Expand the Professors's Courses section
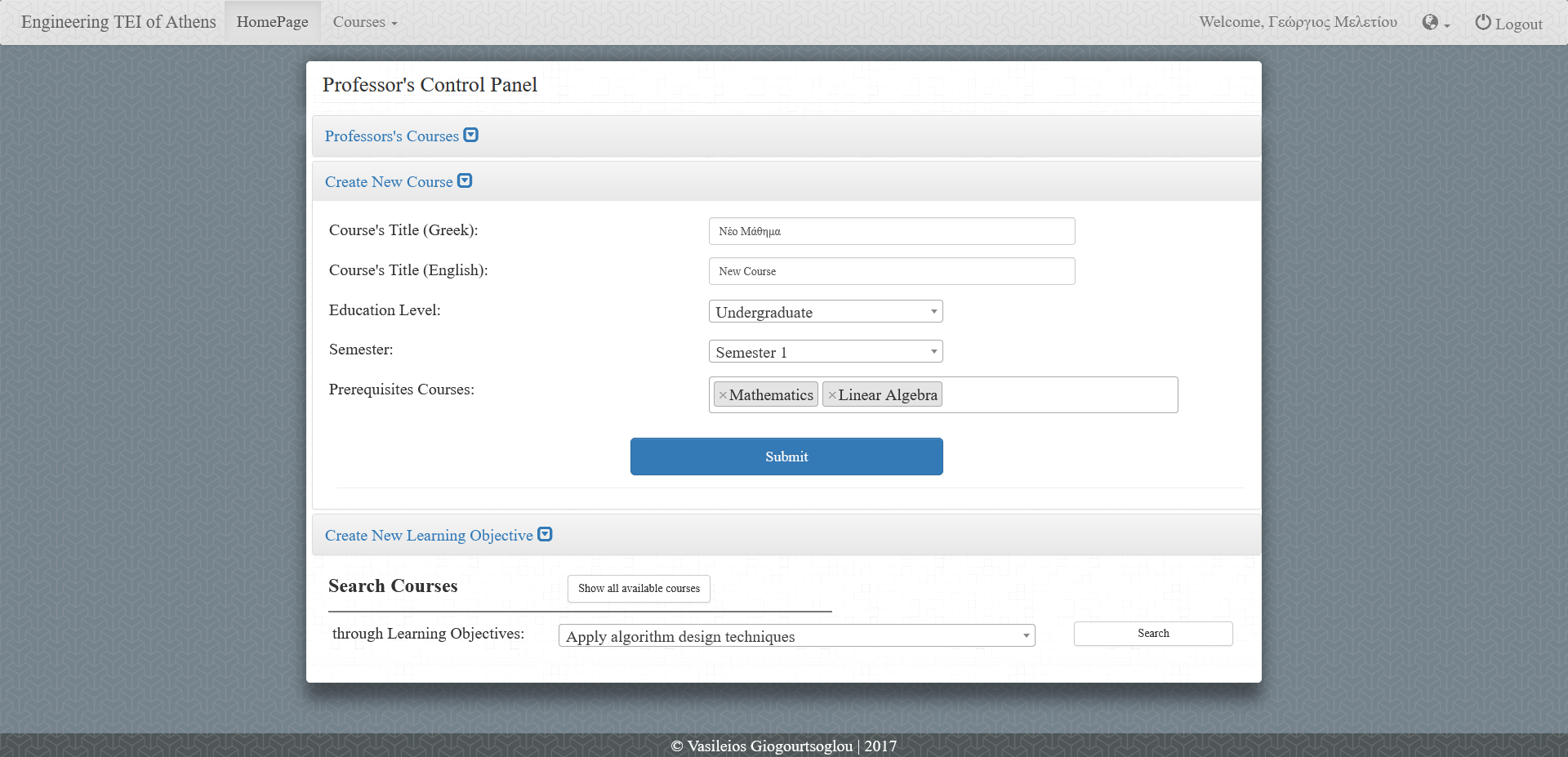Viewport: 1568px width, 757px height. (391, 136)
